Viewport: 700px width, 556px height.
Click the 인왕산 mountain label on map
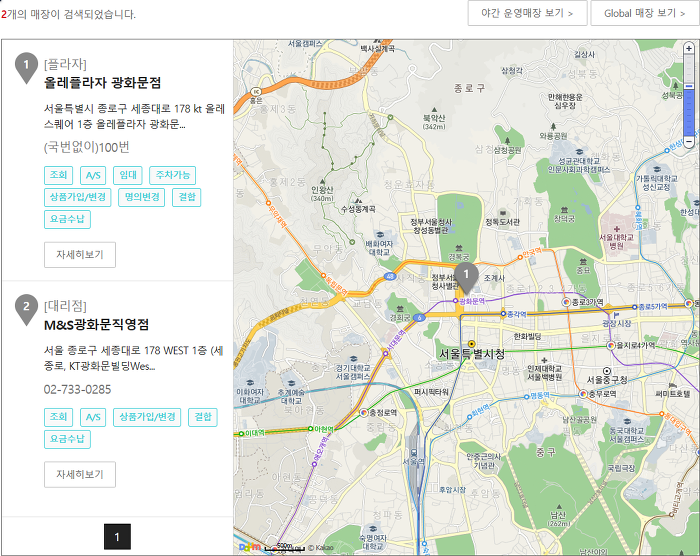[x=322, y=189]
